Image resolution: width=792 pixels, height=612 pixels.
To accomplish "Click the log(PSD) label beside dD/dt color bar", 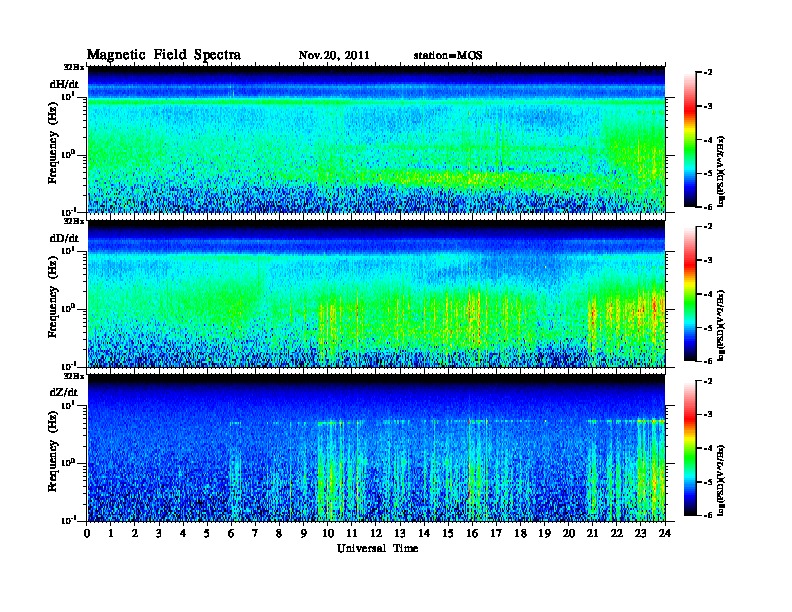I will tap(722, 325).
